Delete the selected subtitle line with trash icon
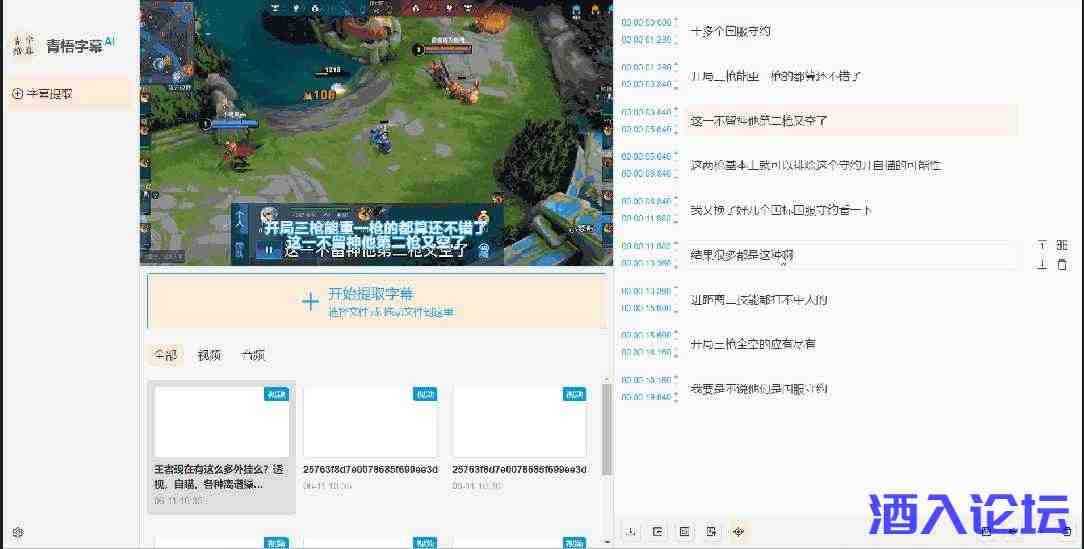 tap(1062, 265)
